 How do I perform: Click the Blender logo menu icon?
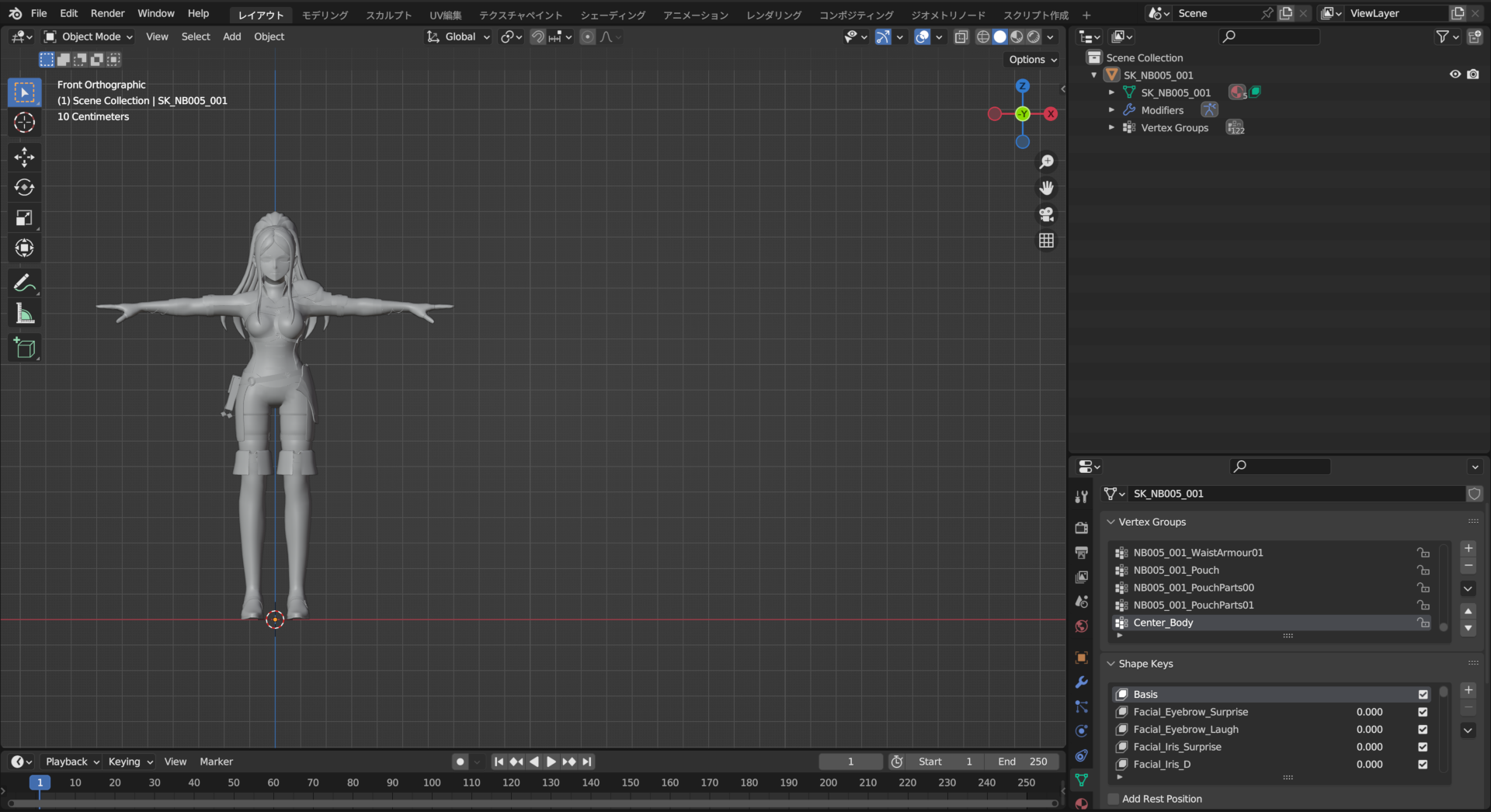click(x=15, y=13)
